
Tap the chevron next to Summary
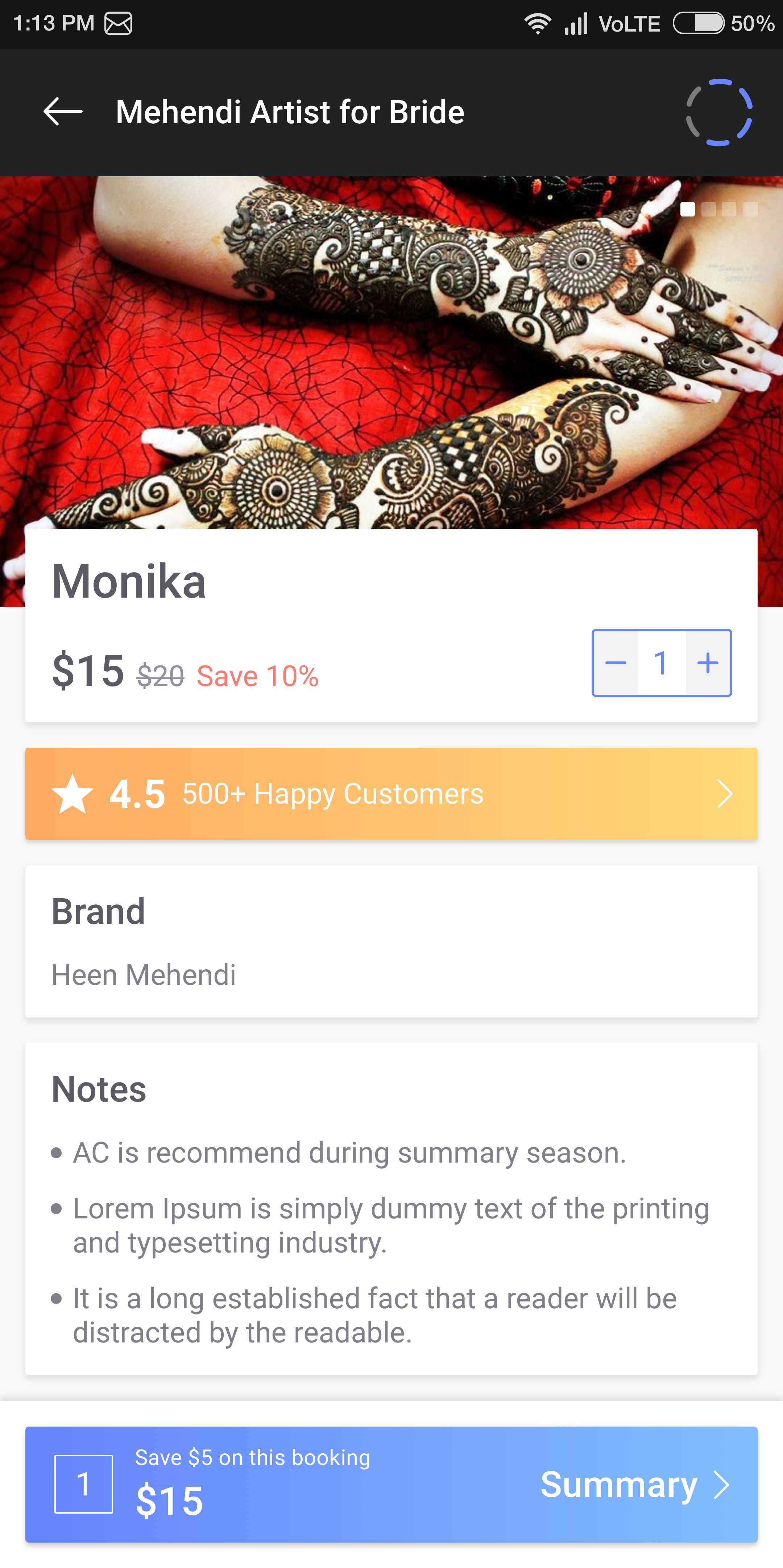[x=721, y=1485]
